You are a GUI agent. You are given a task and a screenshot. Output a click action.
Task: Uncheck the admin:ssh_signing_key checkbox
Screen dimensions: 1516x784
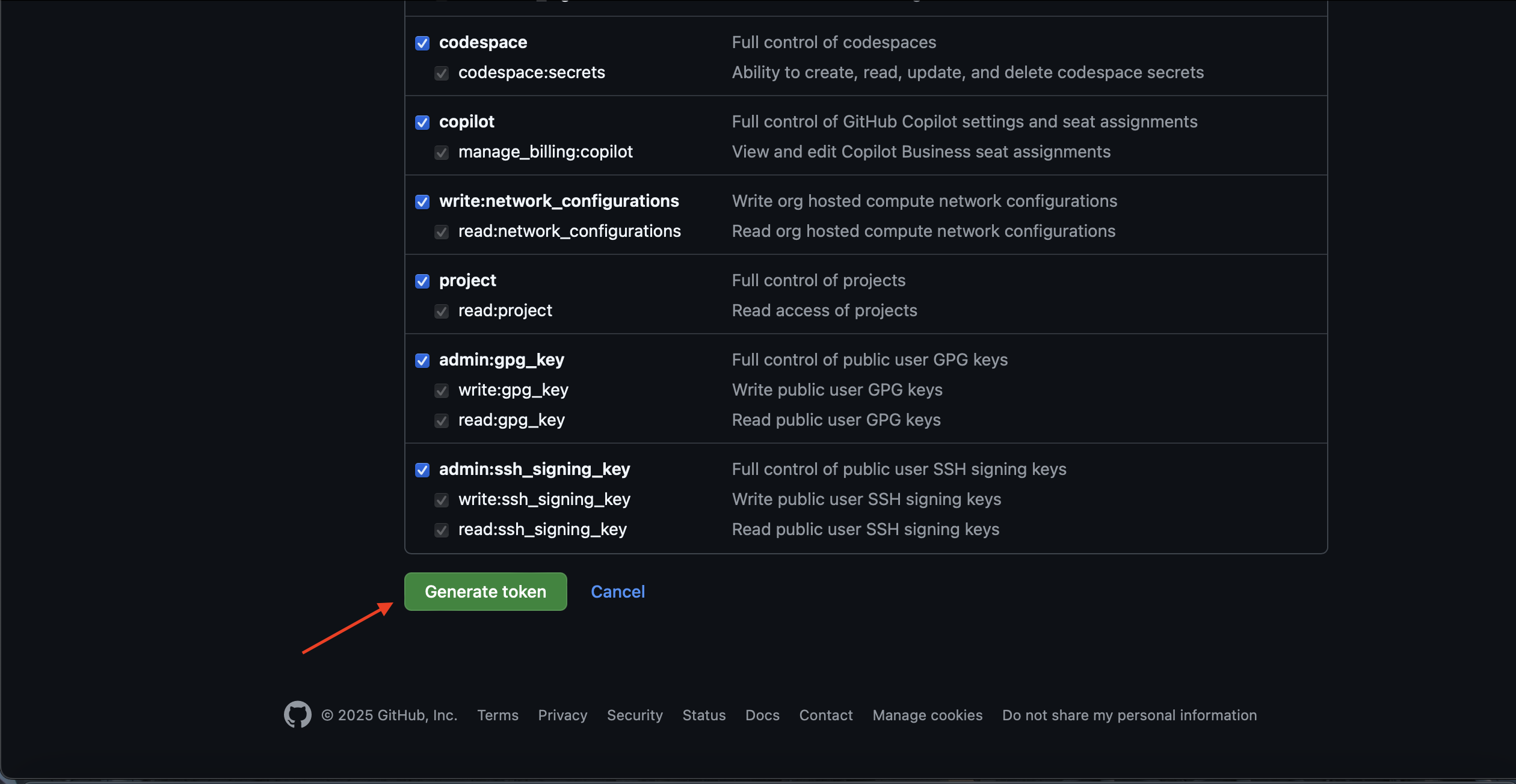point(422,470)
